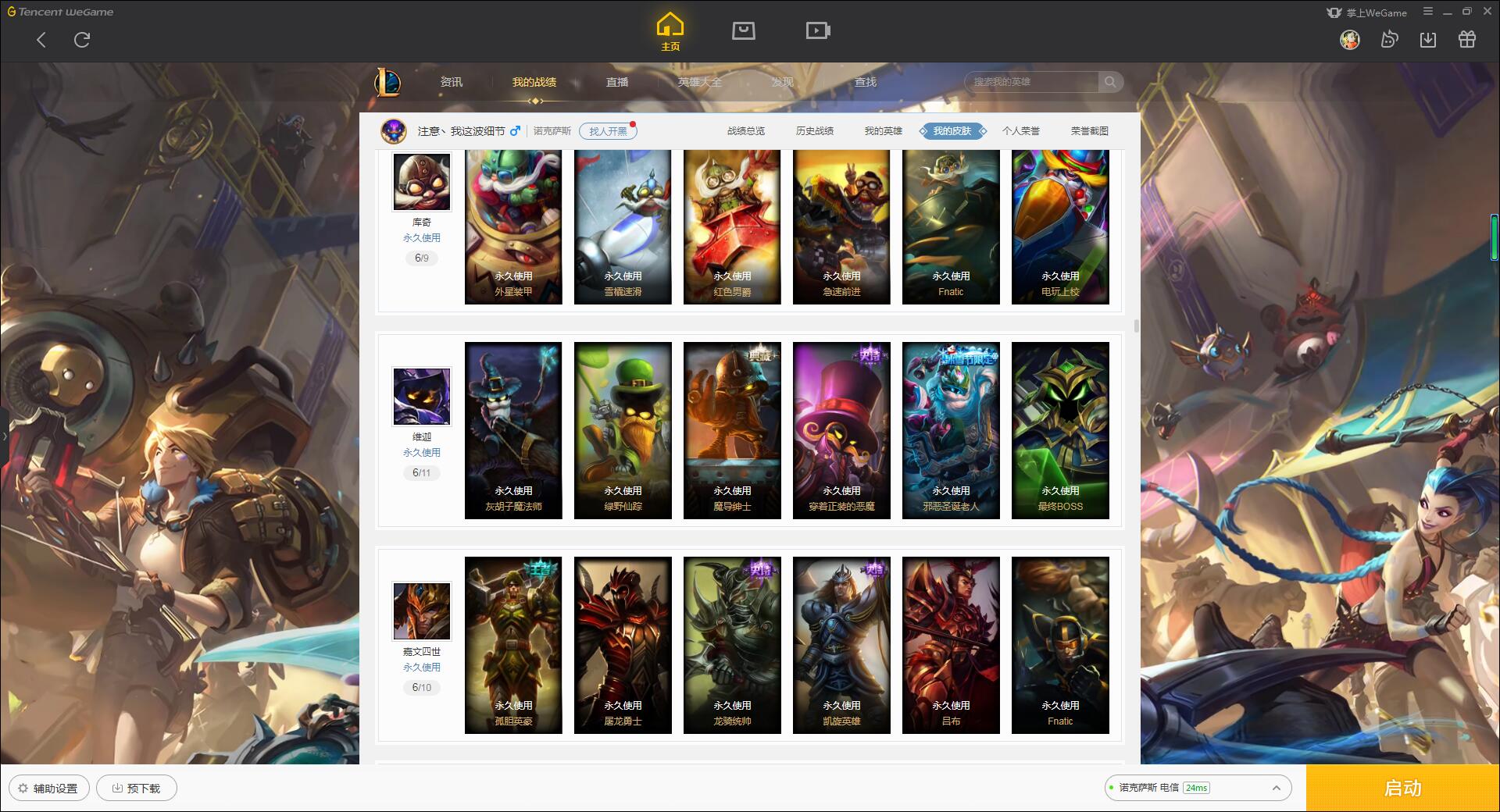Click the 找人开黑 button
1500x812 pixels.
coord(608,131)
